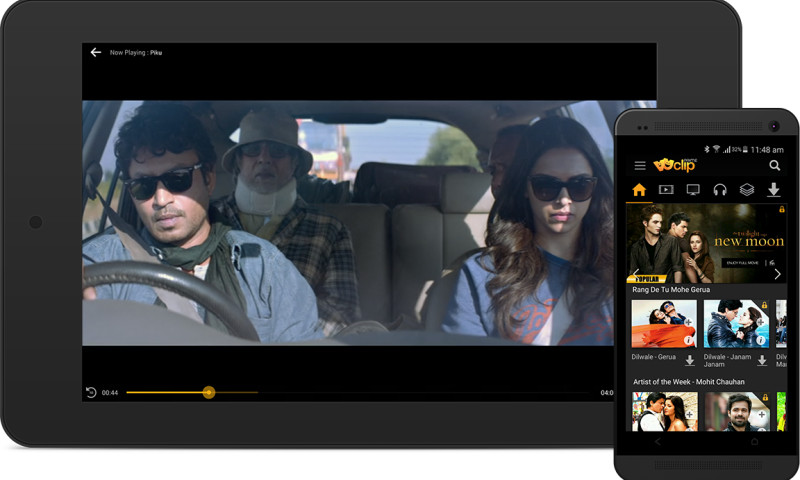Image resolution: width=800 pixels, height=480 pixels.
Task: Go to next banner with right chevron
Action: 777,274
